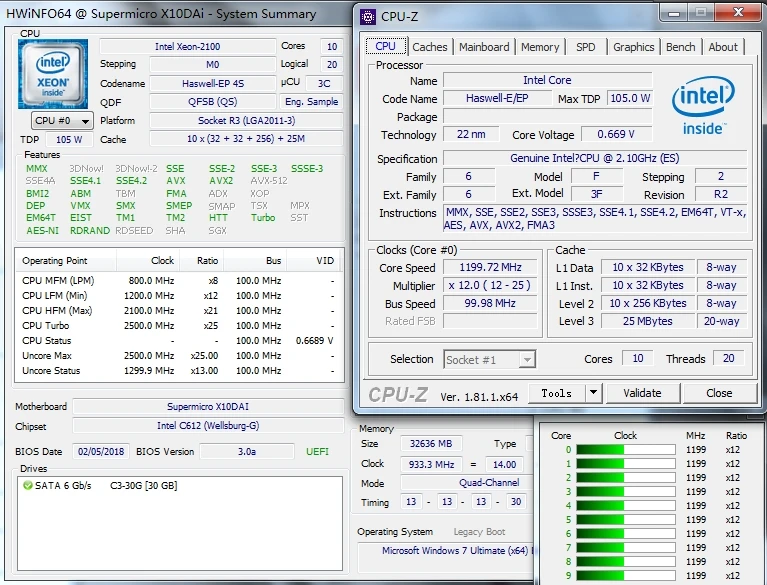Click the CPU-Z title bar app icon

coord(369,16)
